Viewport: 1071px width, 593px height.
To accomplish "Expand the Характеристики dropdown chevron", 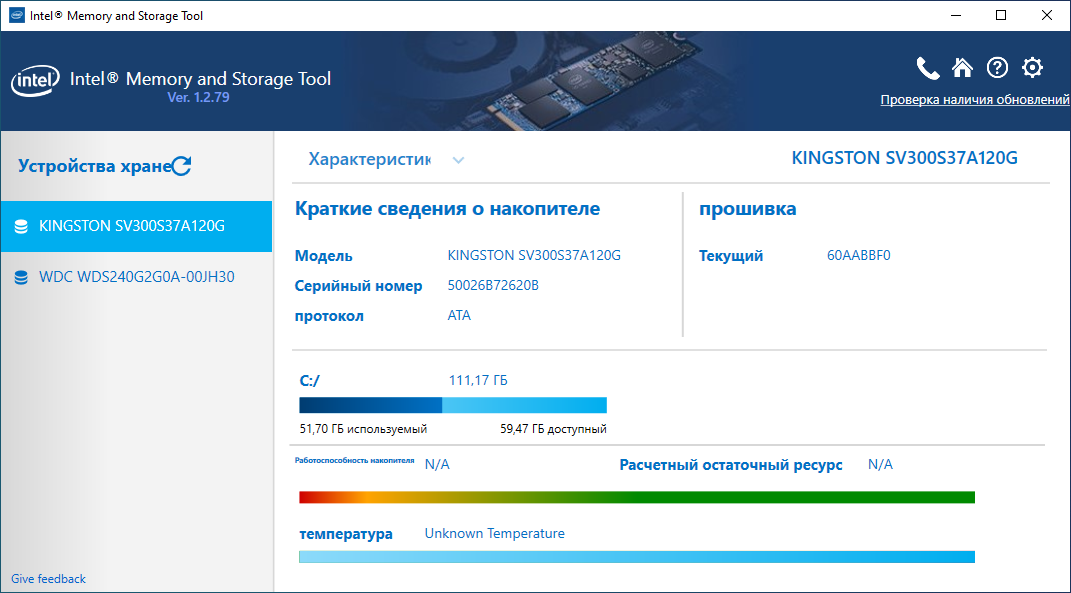I will click(x=458, y=161).
